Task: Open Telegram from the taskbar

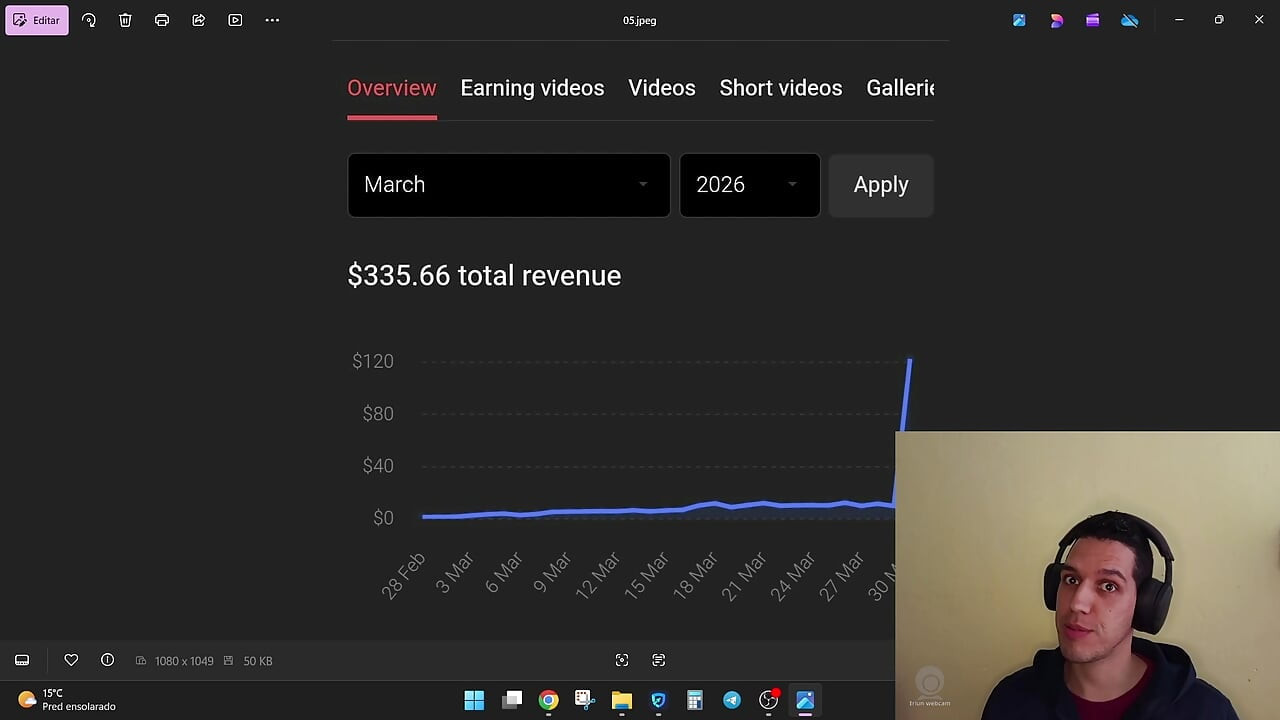Action: click(732, 700)
